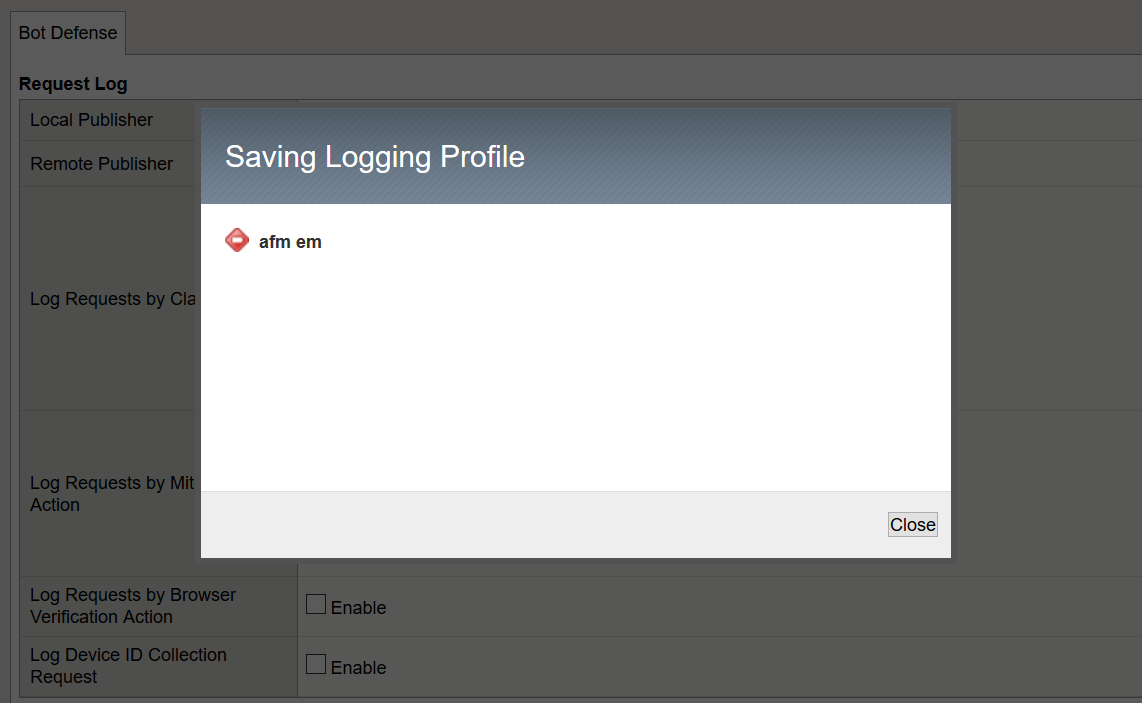Select the afm em error message text
The width and height of the screenshot is (1142, 703).
pyautogui.click(x=290, y=242)
